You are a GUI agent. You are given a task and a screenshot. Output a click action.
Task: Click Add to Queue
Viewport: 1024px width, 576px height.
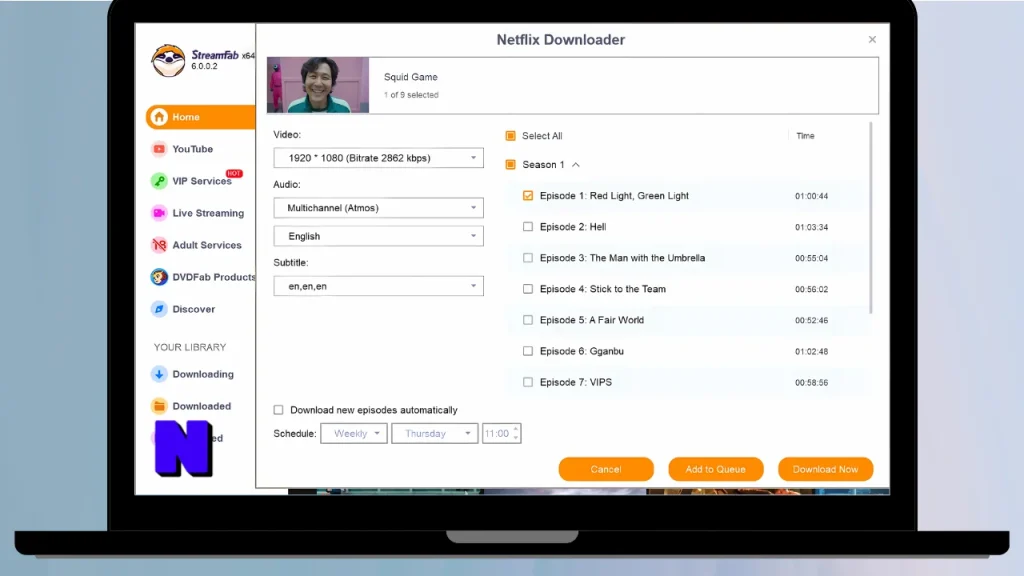716,469
